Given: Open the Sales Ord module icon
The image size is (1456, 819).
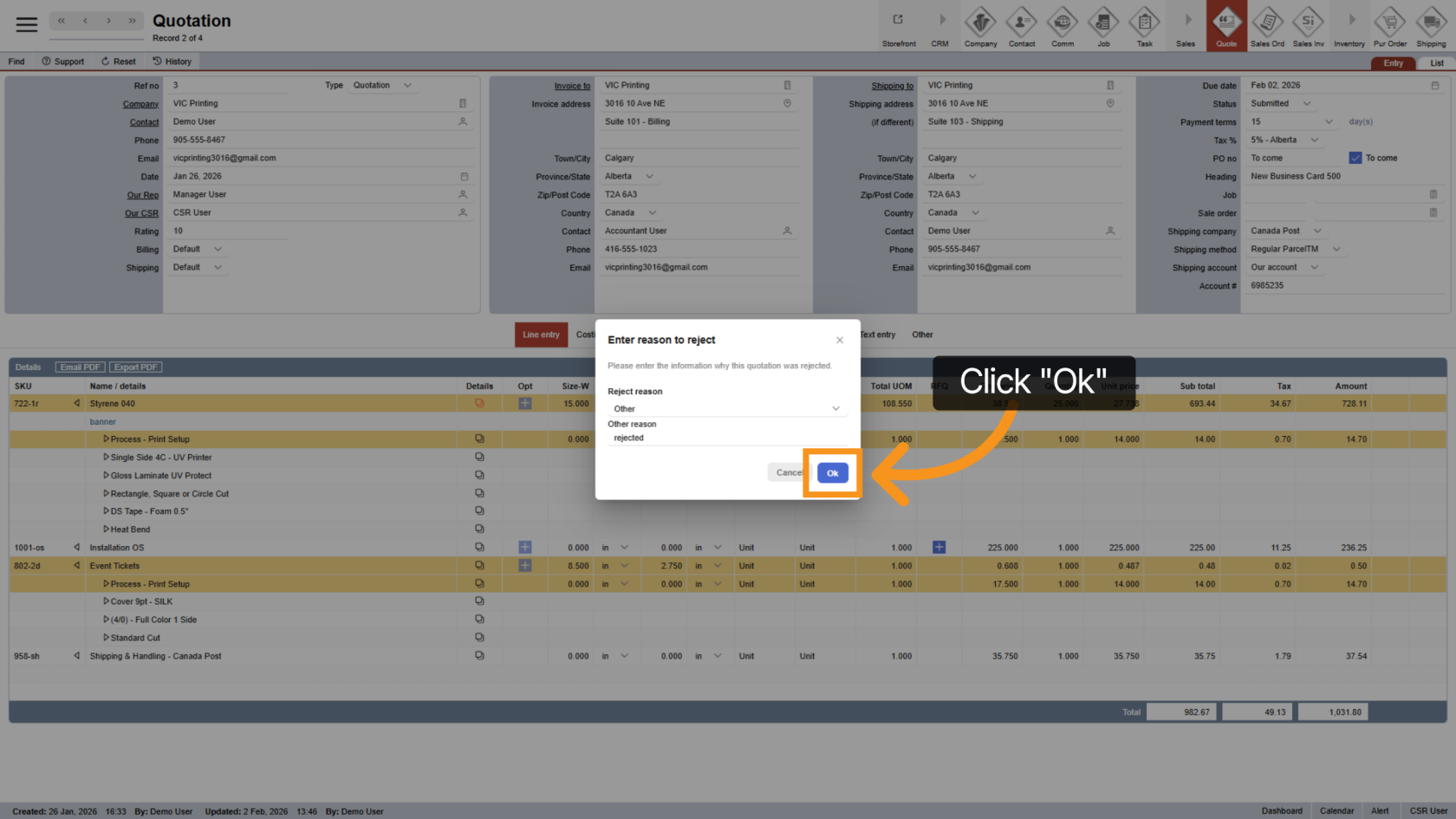Looking at the screenshot, I should click(x=1267, y=25).
